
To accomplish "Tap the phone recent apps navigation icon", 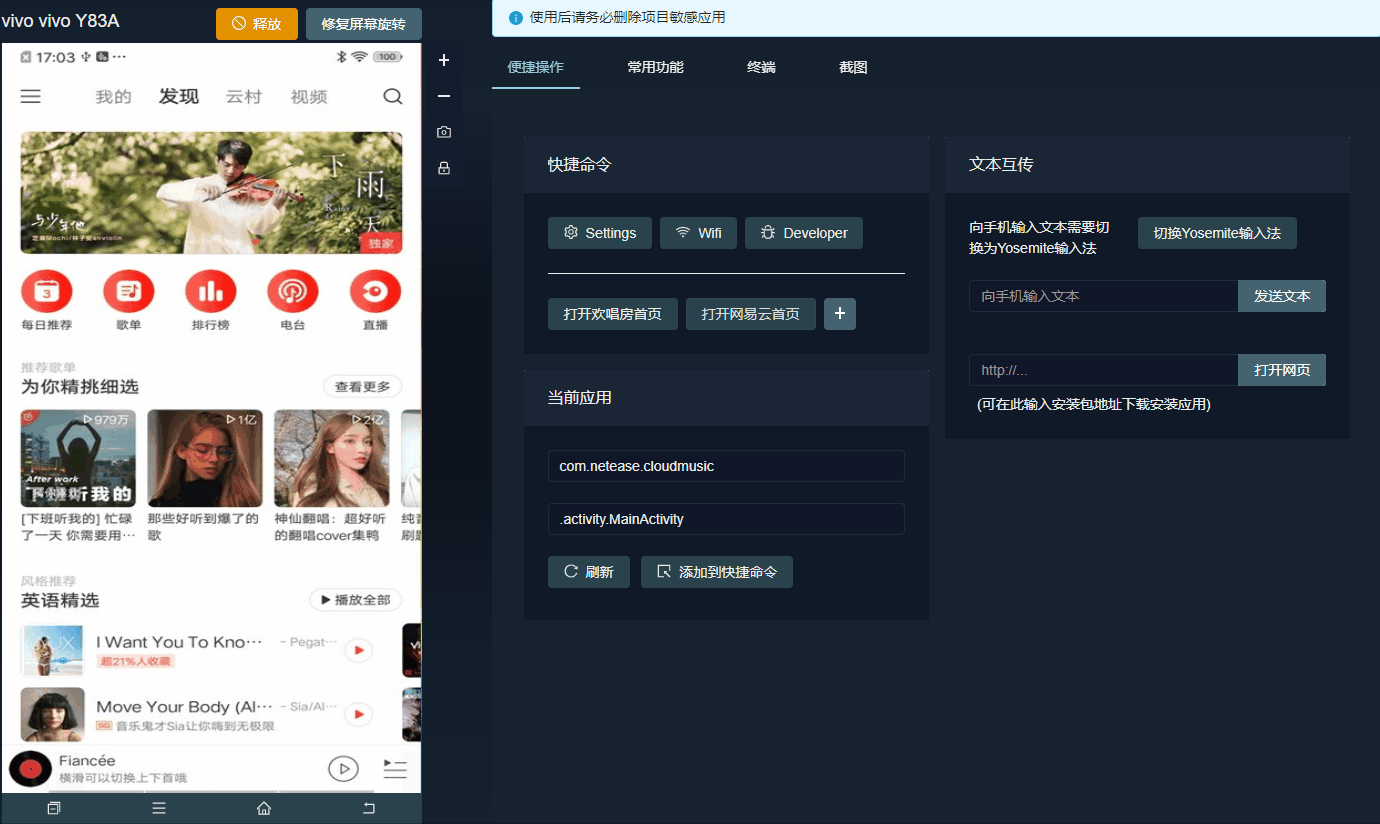I will click(54, 808).
